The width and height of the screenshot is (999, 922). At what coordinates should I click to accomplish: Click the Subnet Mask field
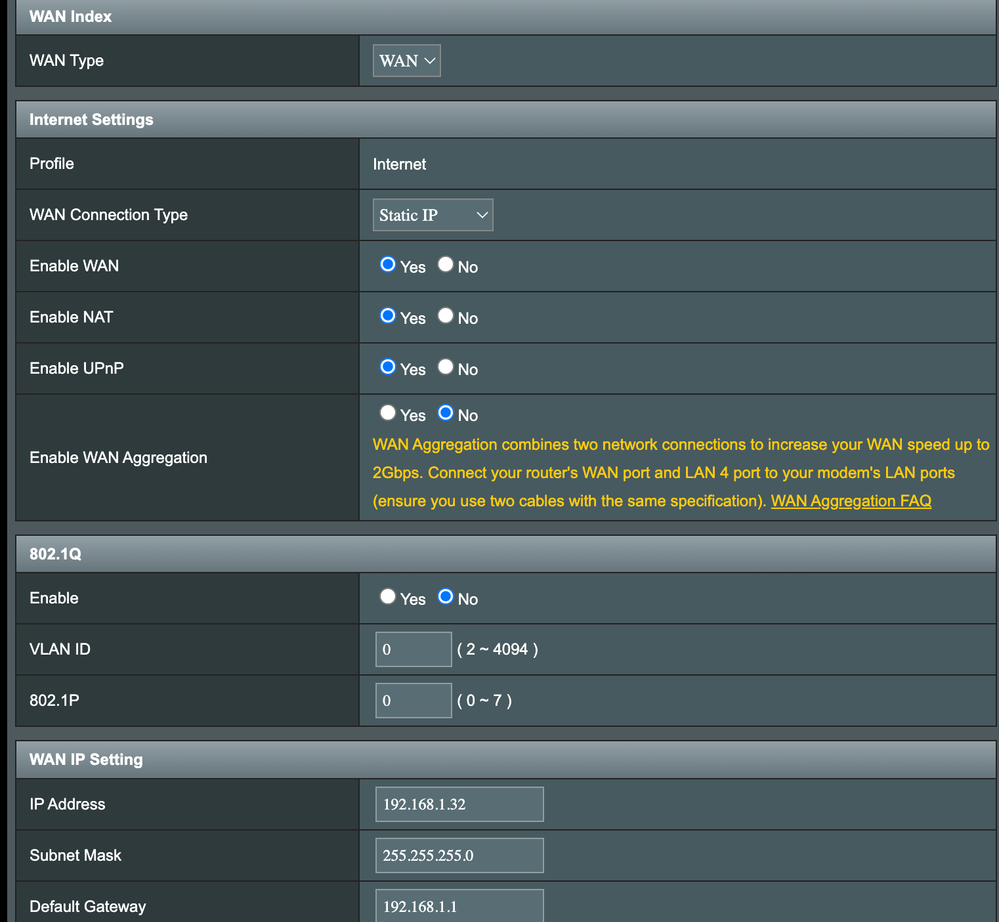tap(459, 855)
